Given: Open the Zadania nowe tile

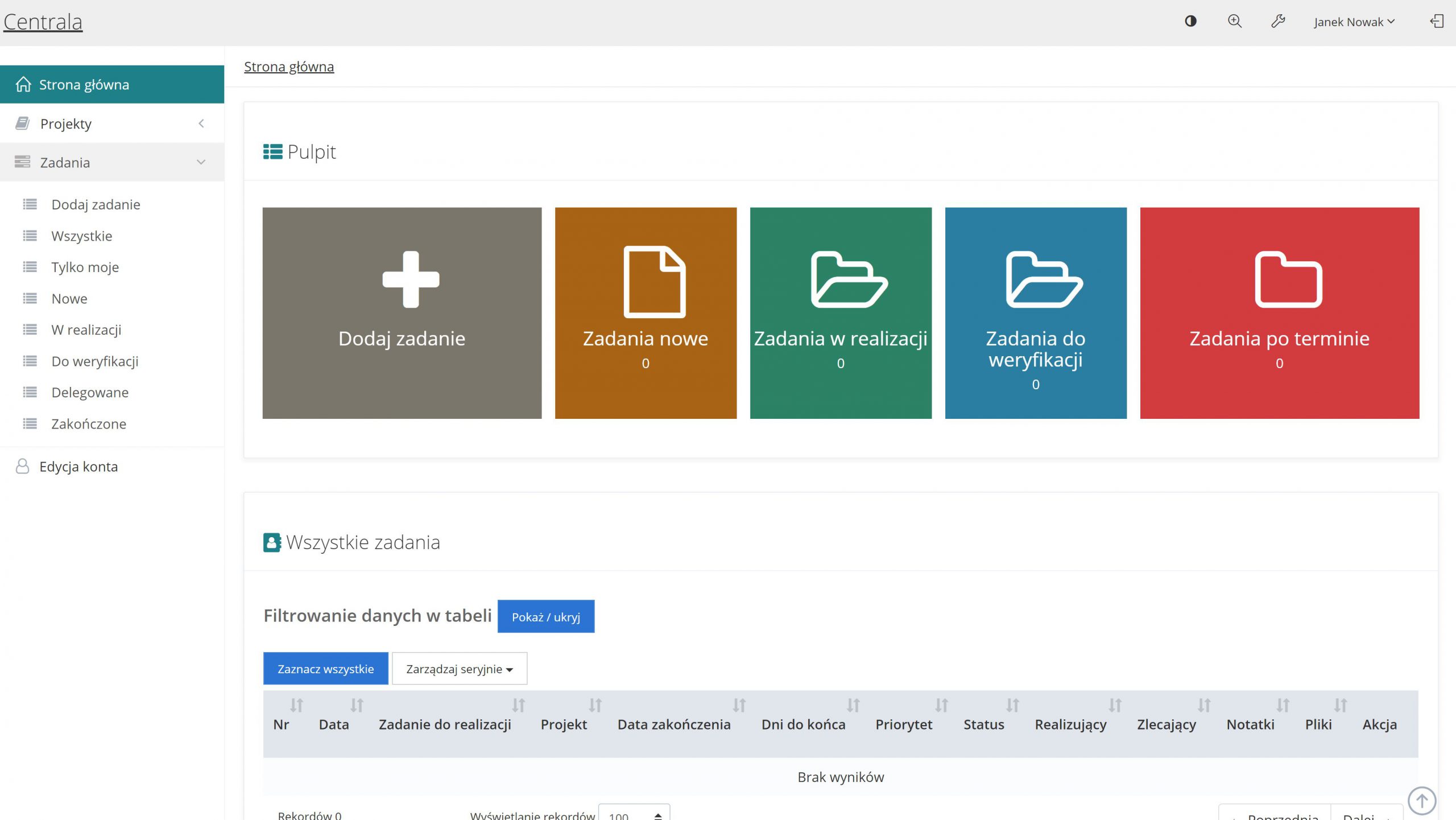Looking at the screenshot, I should pos(646,312).
